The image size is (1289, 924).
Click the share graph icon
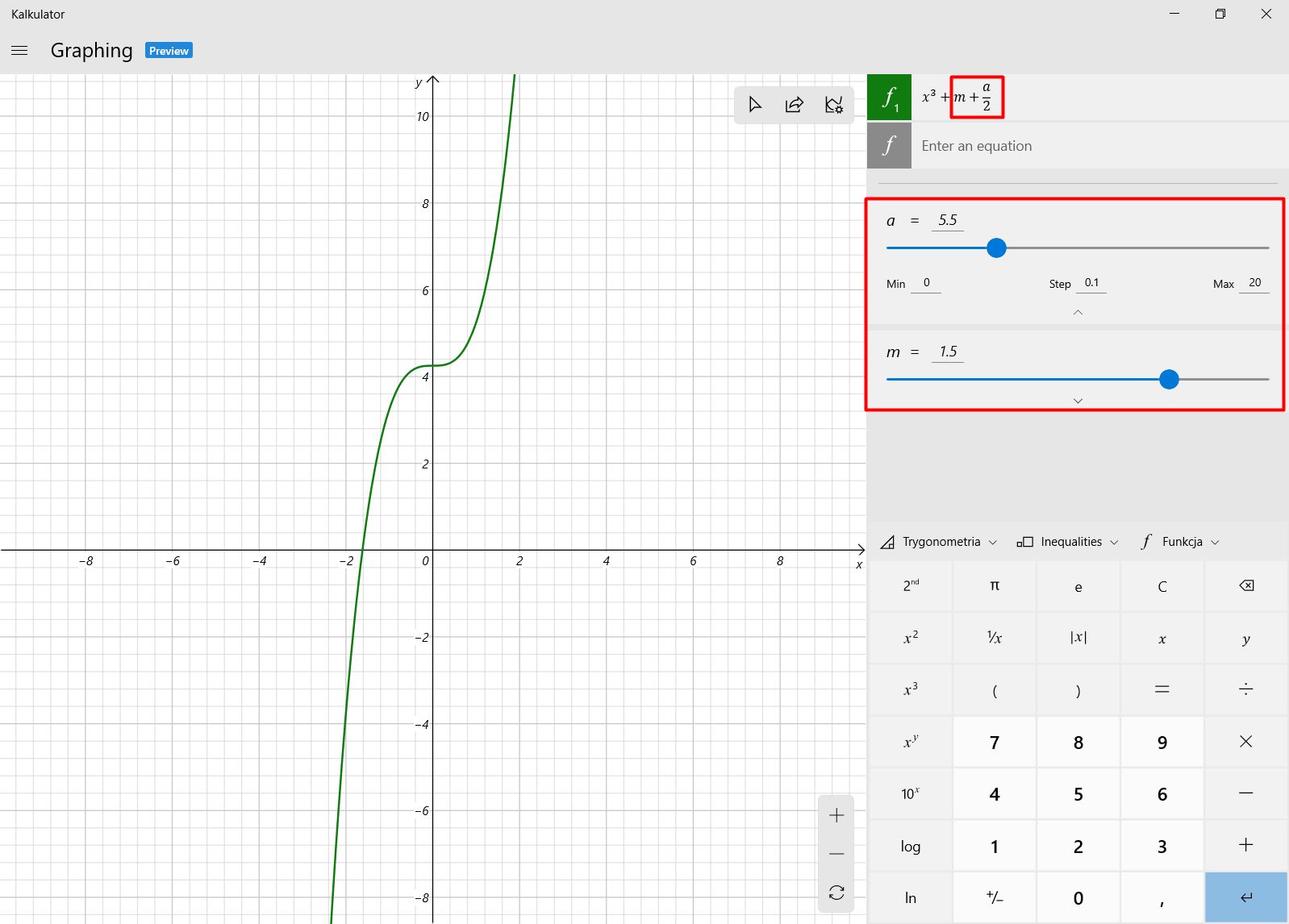(795, 105)
